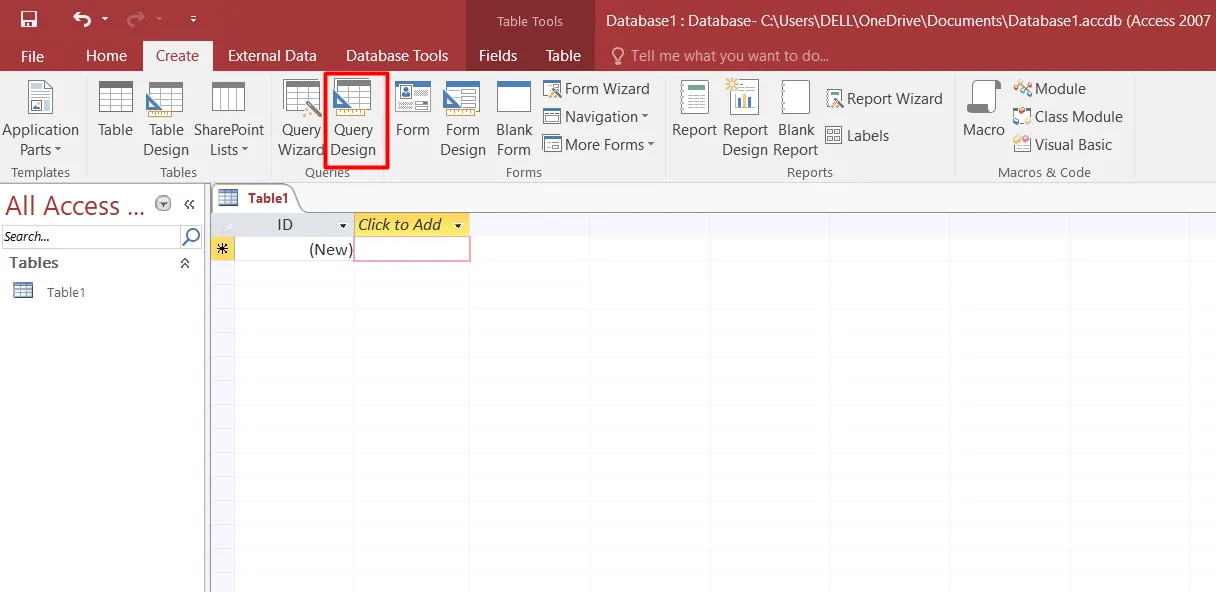Open the File menu
This screenshot has width=1216, height=592.
(32, 56)
